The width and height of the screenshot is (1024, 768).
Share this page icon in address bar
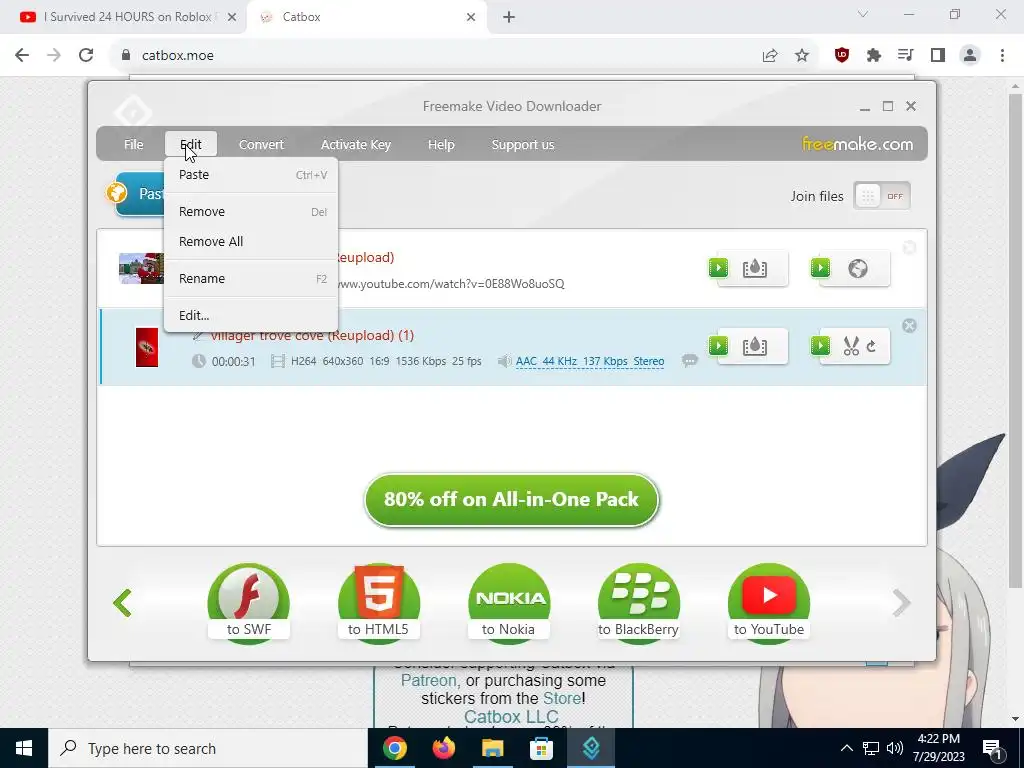[770, 56]
